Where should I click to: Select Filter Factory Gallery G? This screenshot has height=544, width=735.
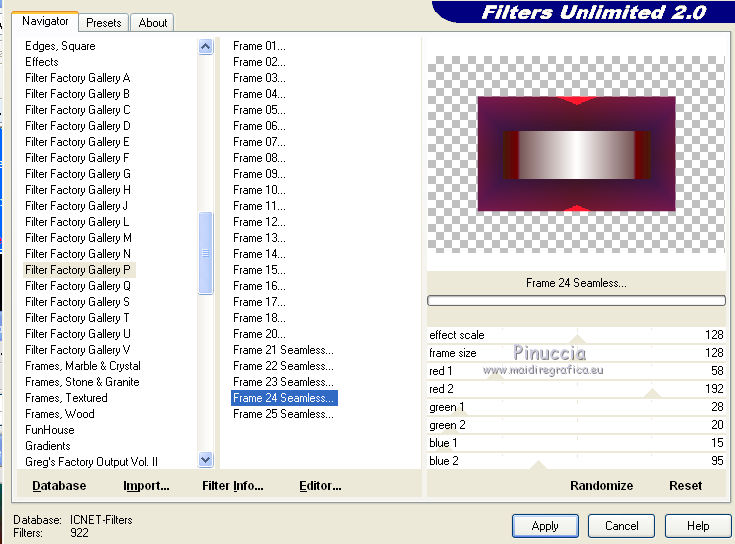(78, 174)
